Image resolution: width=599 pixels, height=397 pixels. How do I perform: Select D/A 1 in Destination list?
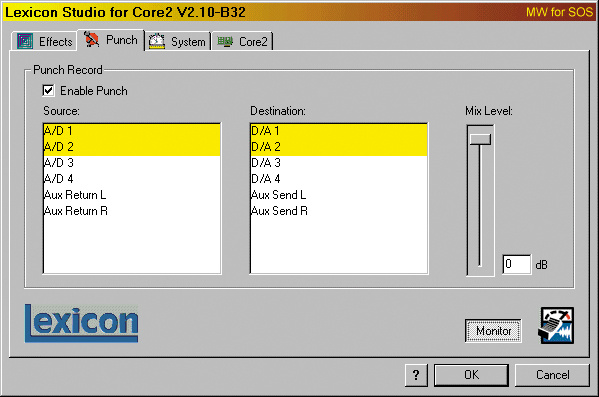(x=339, y=131)
